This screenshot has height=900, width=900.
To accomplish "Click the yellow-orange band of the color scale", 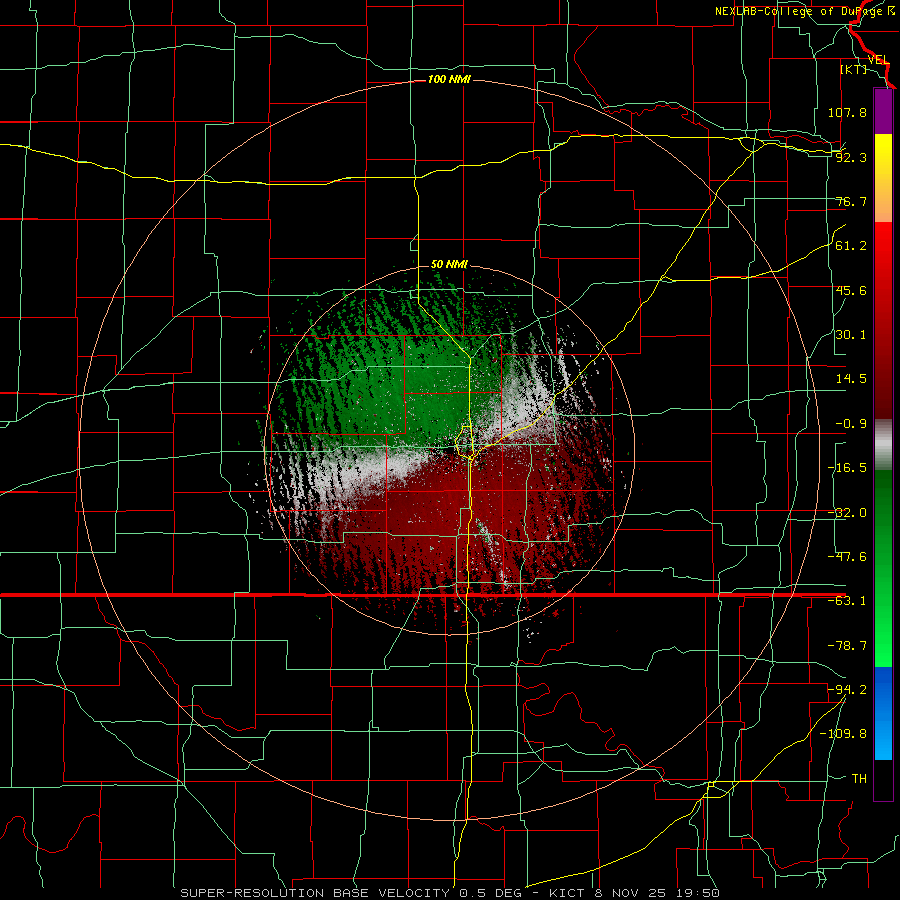I will pos(883,178).
